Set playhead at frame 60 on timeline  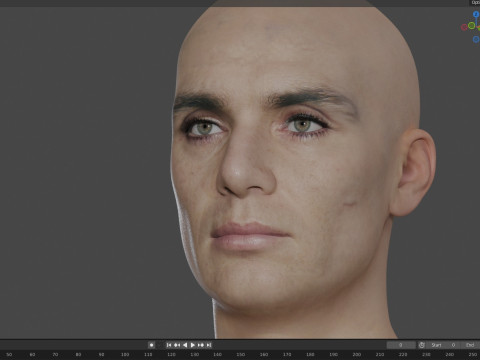coord(32,355)
